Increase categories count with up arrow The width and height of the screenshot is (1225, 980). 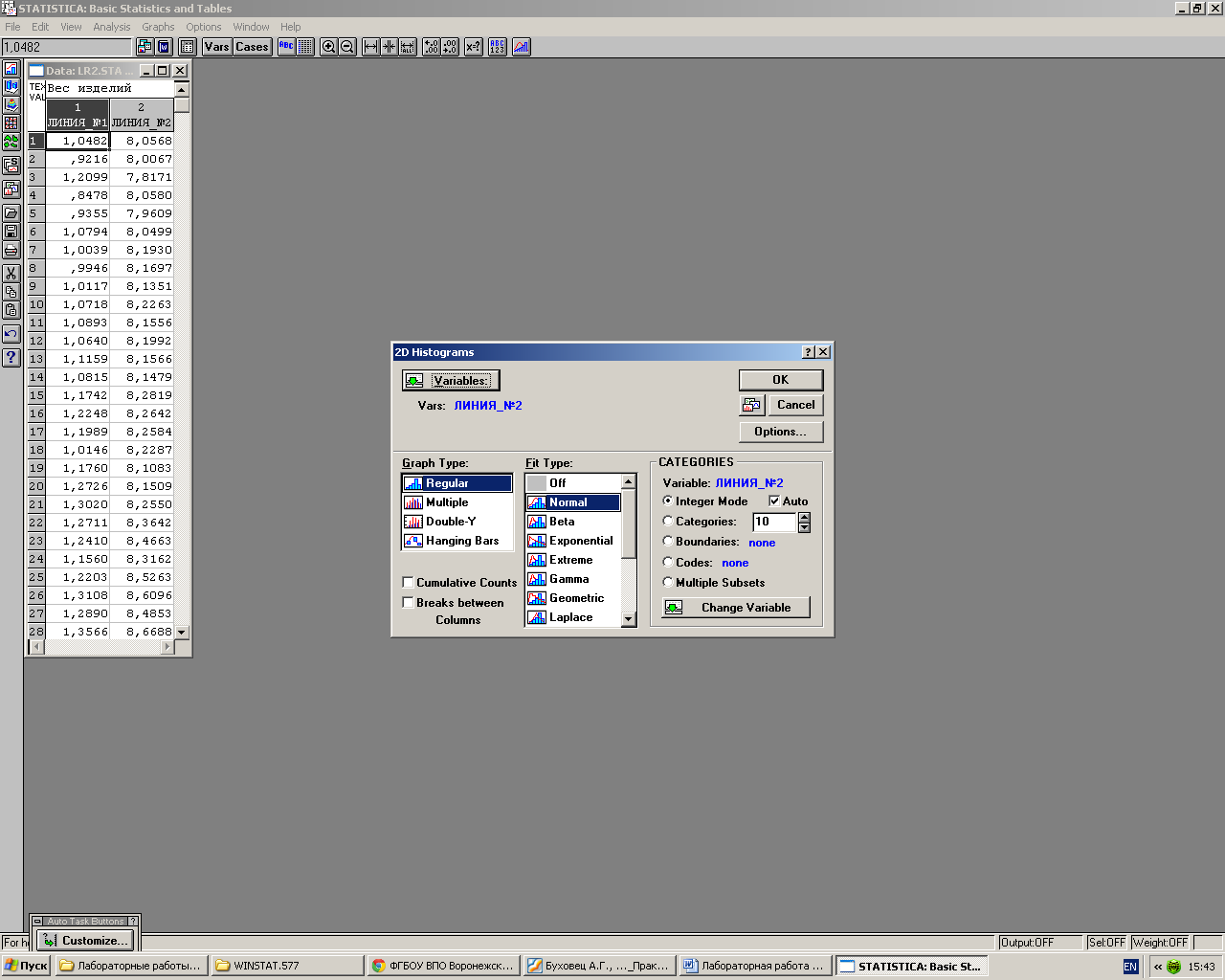[x=804, y=518]
